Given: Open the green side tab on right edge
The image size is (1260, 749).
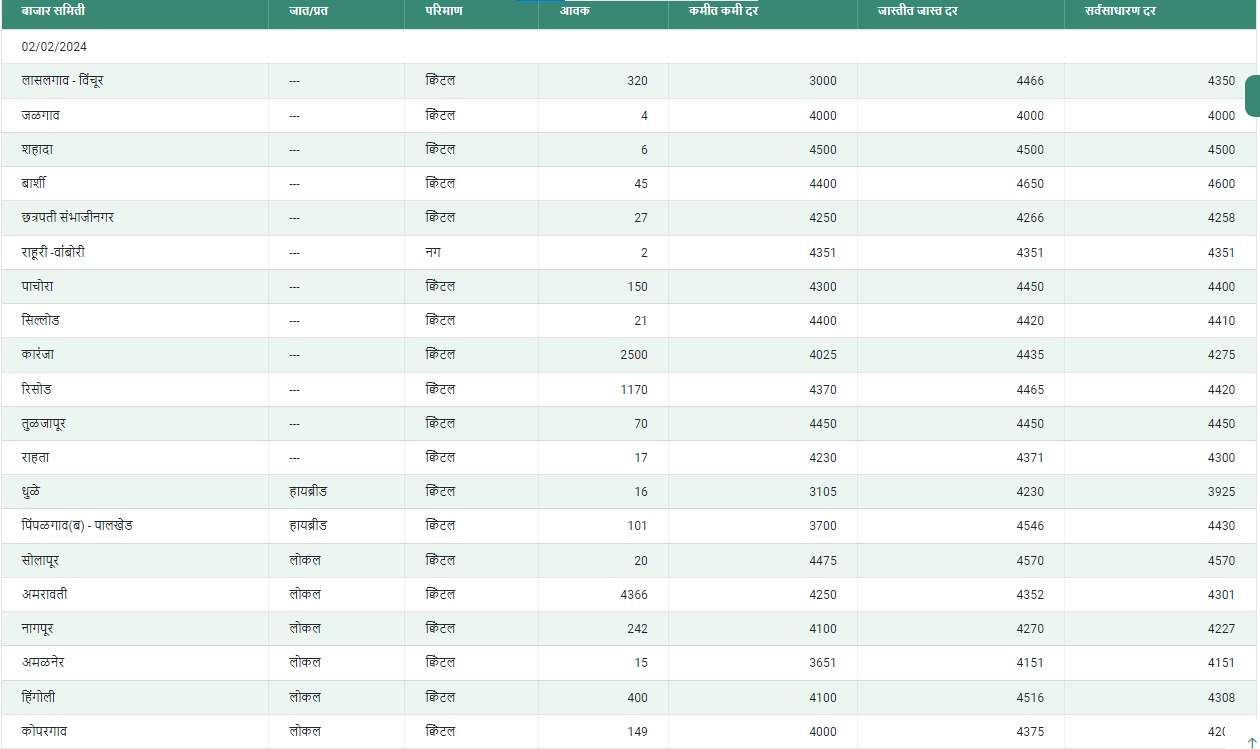Looking at the screenshot, I should (x=1252, y=96).
